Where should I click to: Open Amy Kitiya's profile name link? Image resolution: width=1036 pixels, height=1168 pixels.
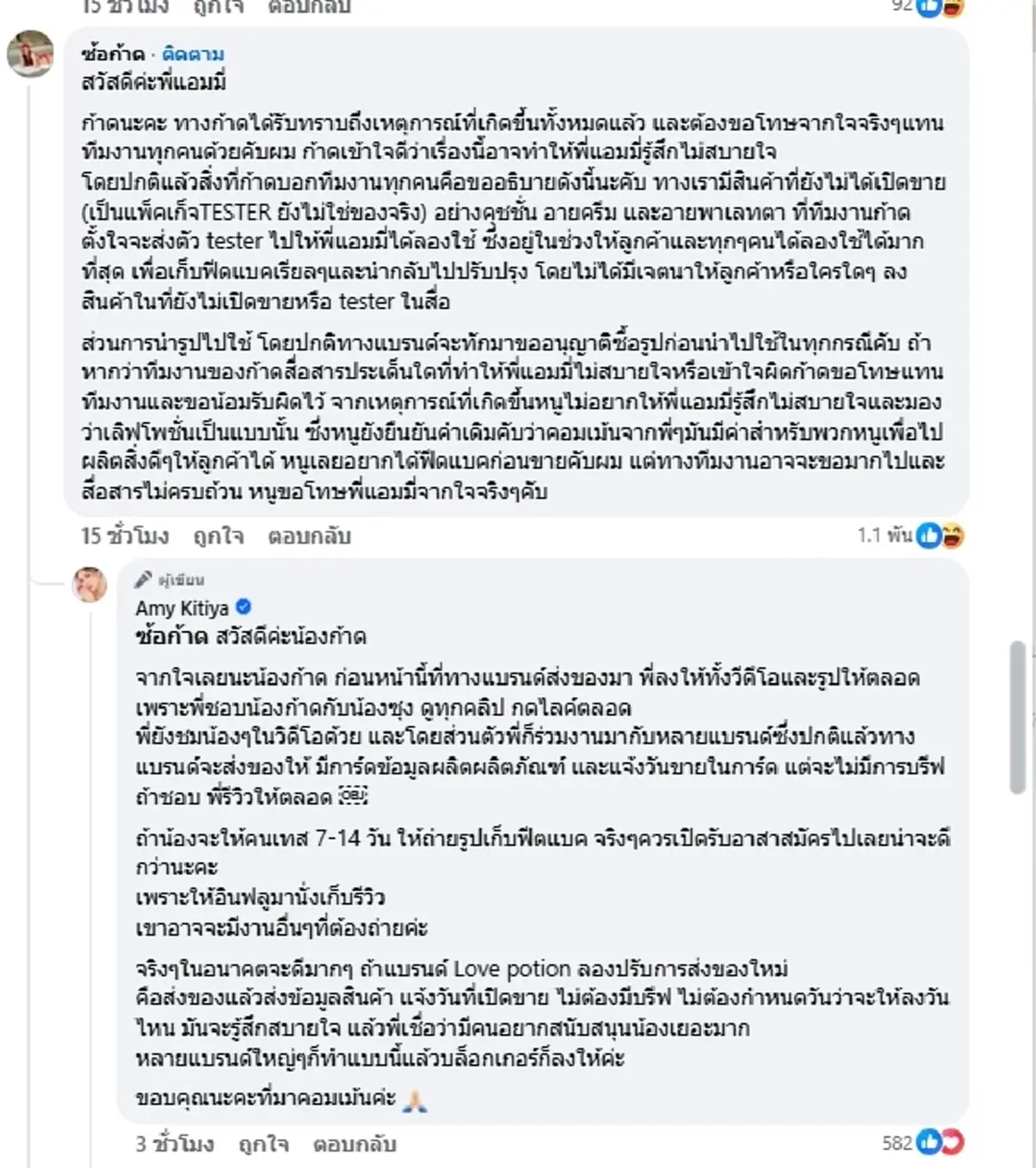[182, 607]
